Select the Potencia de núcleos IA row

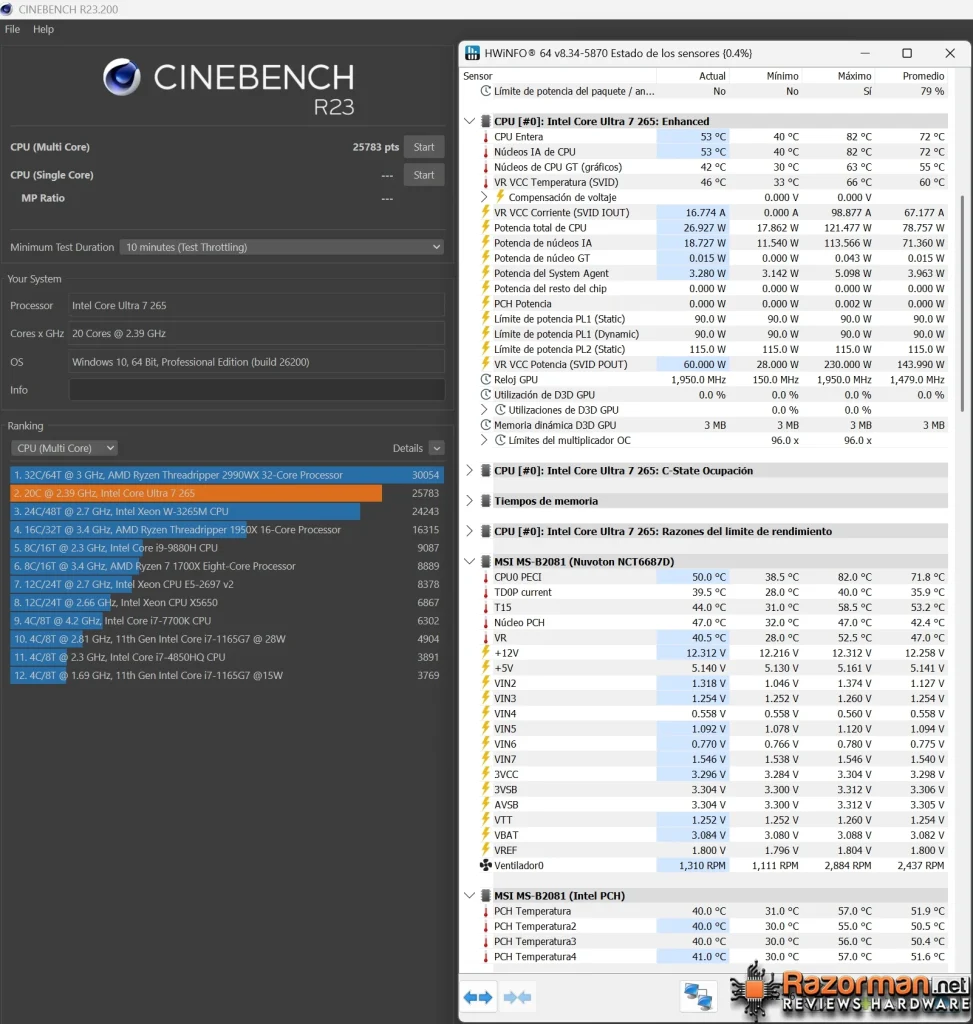[x=714, y=242]
